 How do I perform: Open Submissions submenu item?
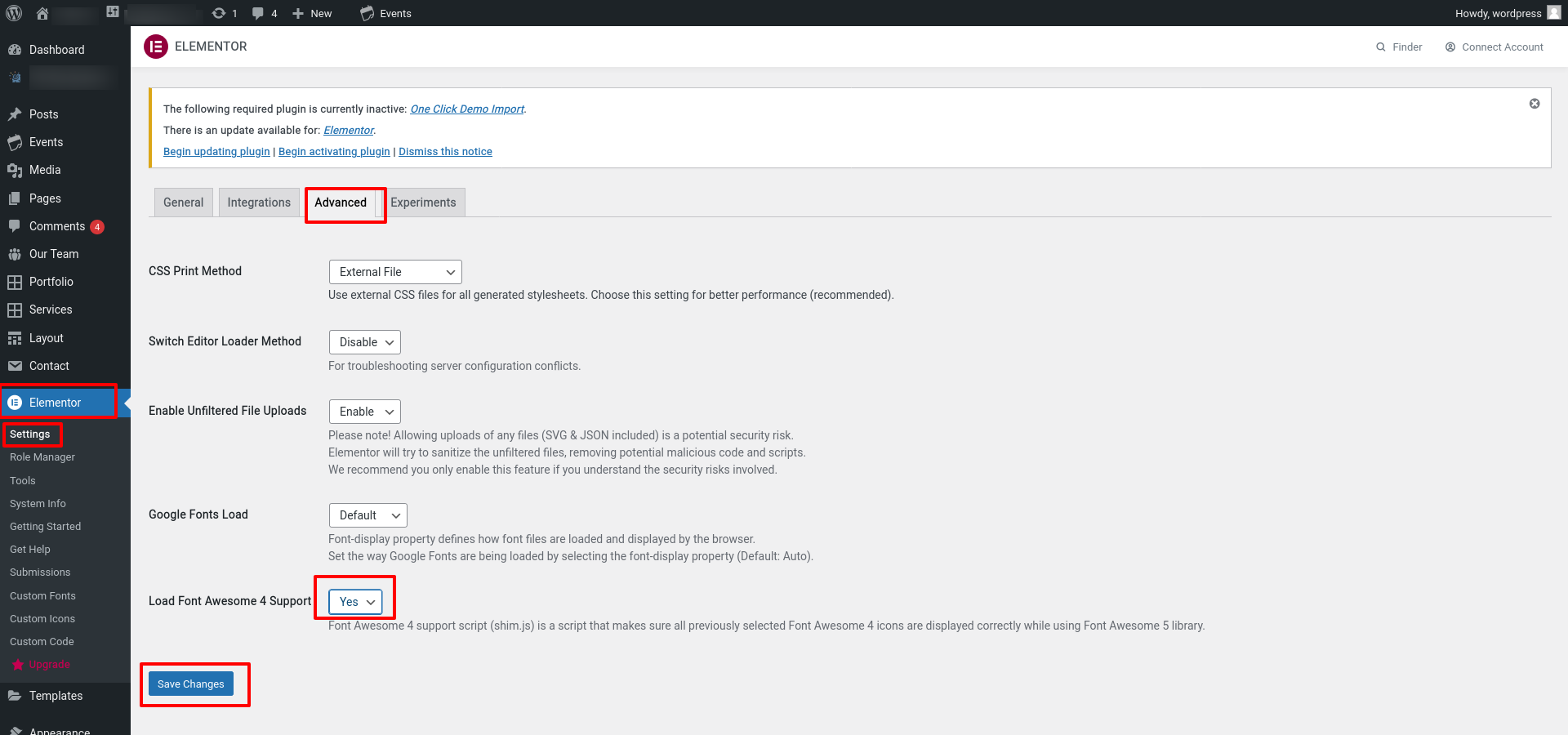tap(40, 572)
